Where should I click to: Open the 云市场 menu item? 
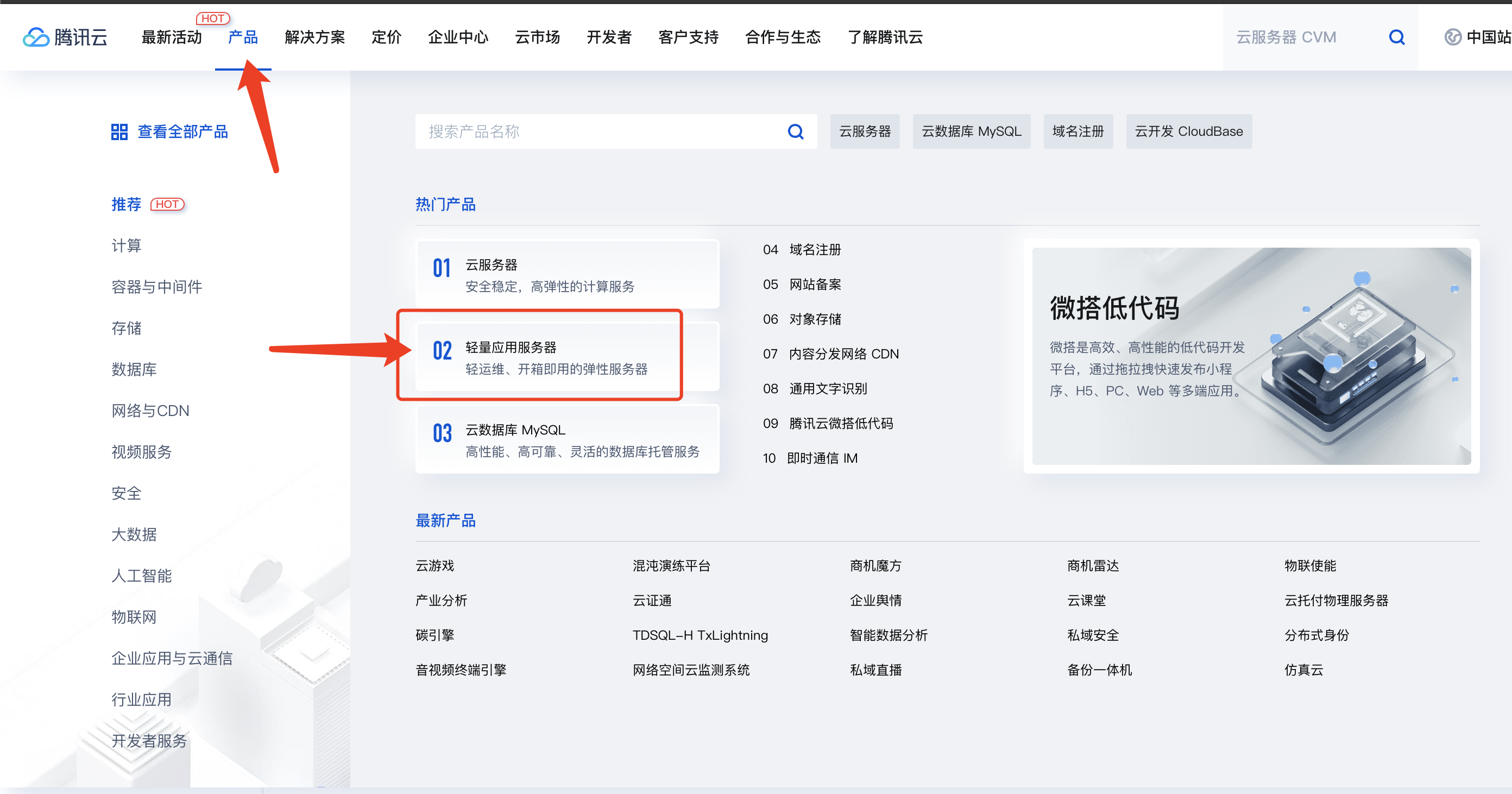(537, 37)
